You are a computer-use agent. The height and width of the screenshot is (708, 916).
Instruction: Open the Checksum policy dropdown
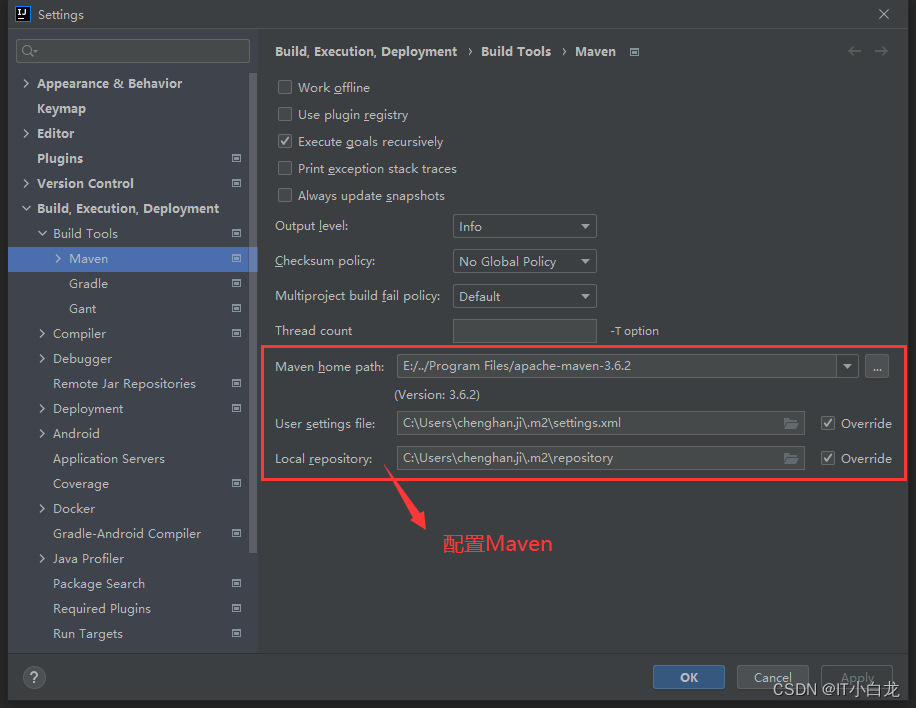coord(525,262)
